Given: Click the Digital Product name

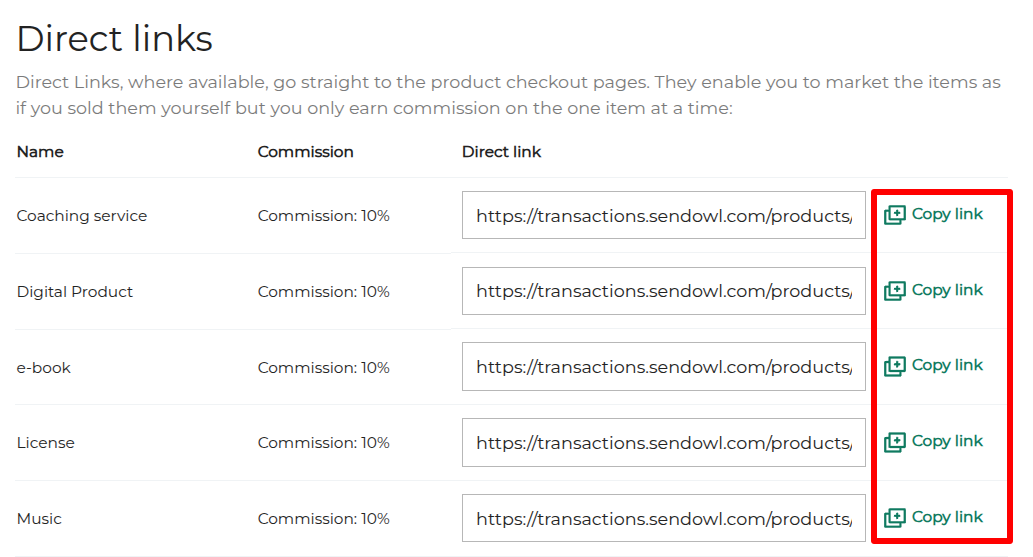Looking at the screenshot, I should (75, 292).
